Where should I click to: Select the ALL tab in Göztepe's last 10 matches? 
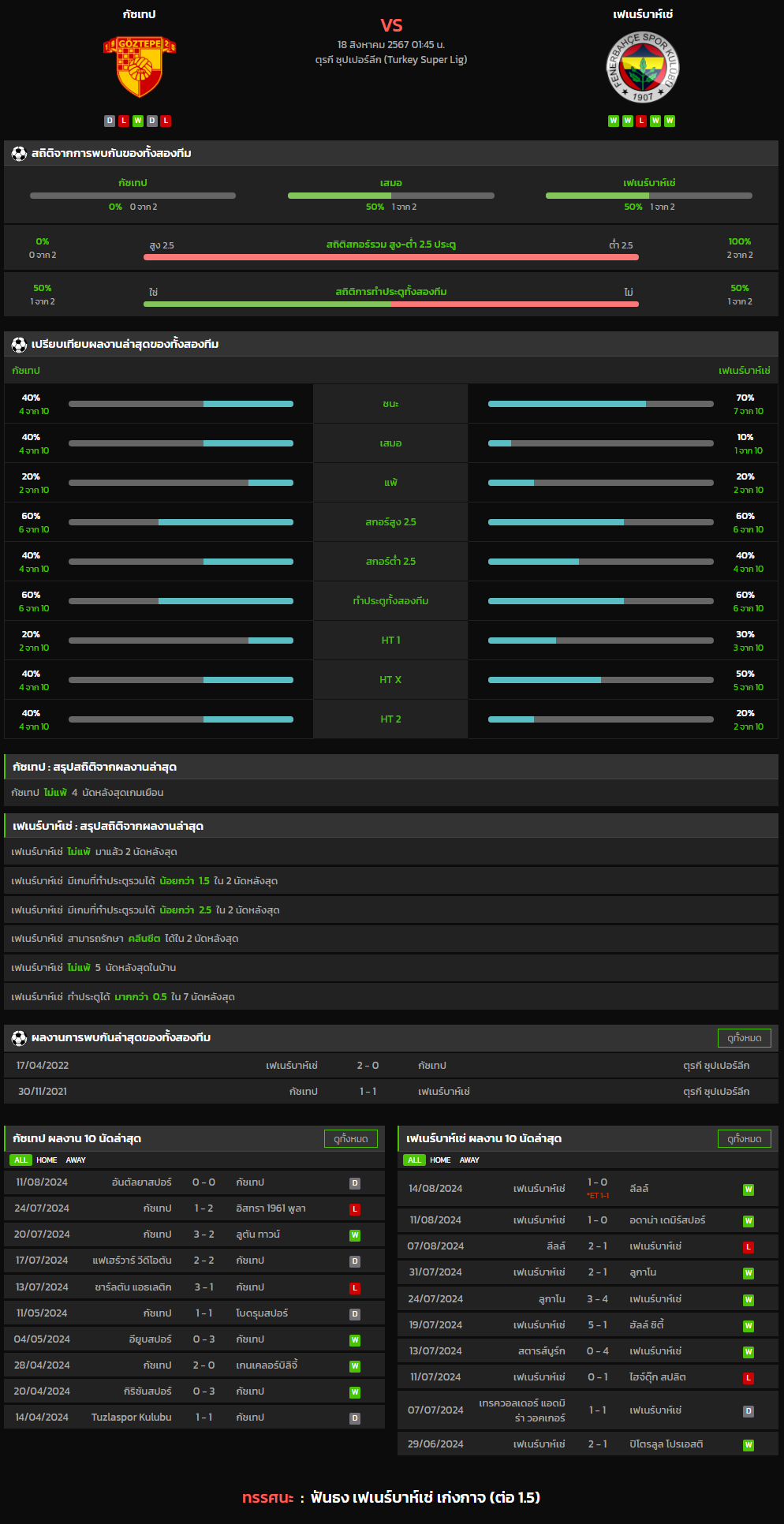coord(21,1160)
